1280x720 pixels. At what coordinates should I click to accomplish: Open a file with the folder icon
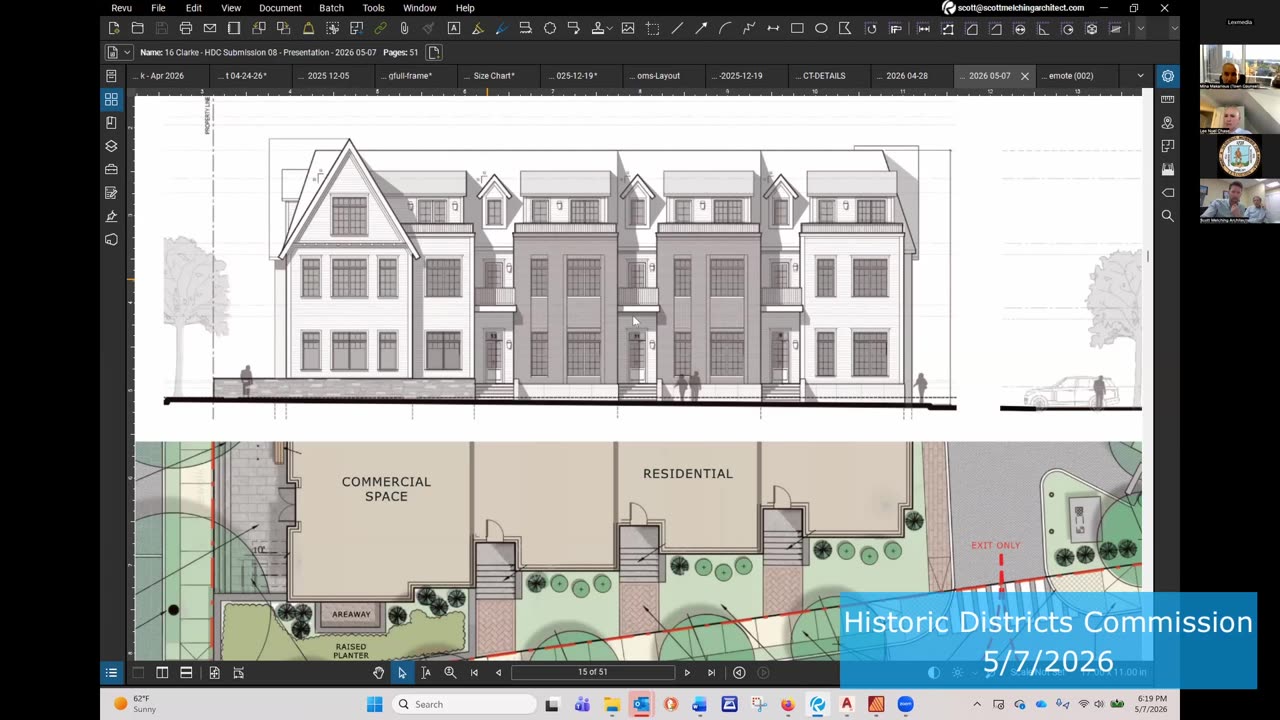[x=137, y=28]
